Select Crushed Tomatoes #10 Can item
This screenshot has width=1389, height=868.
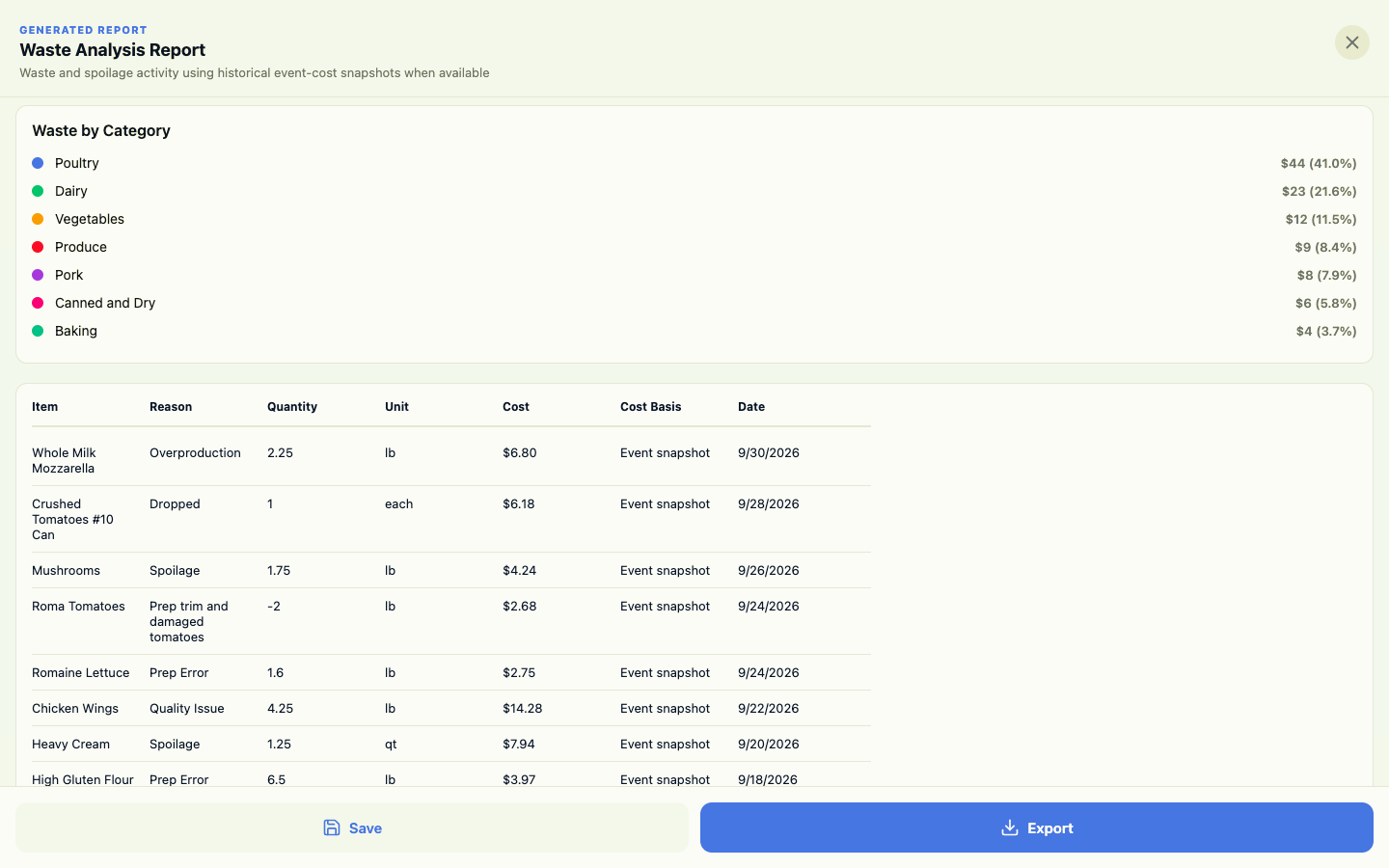(x=72, y=519)
